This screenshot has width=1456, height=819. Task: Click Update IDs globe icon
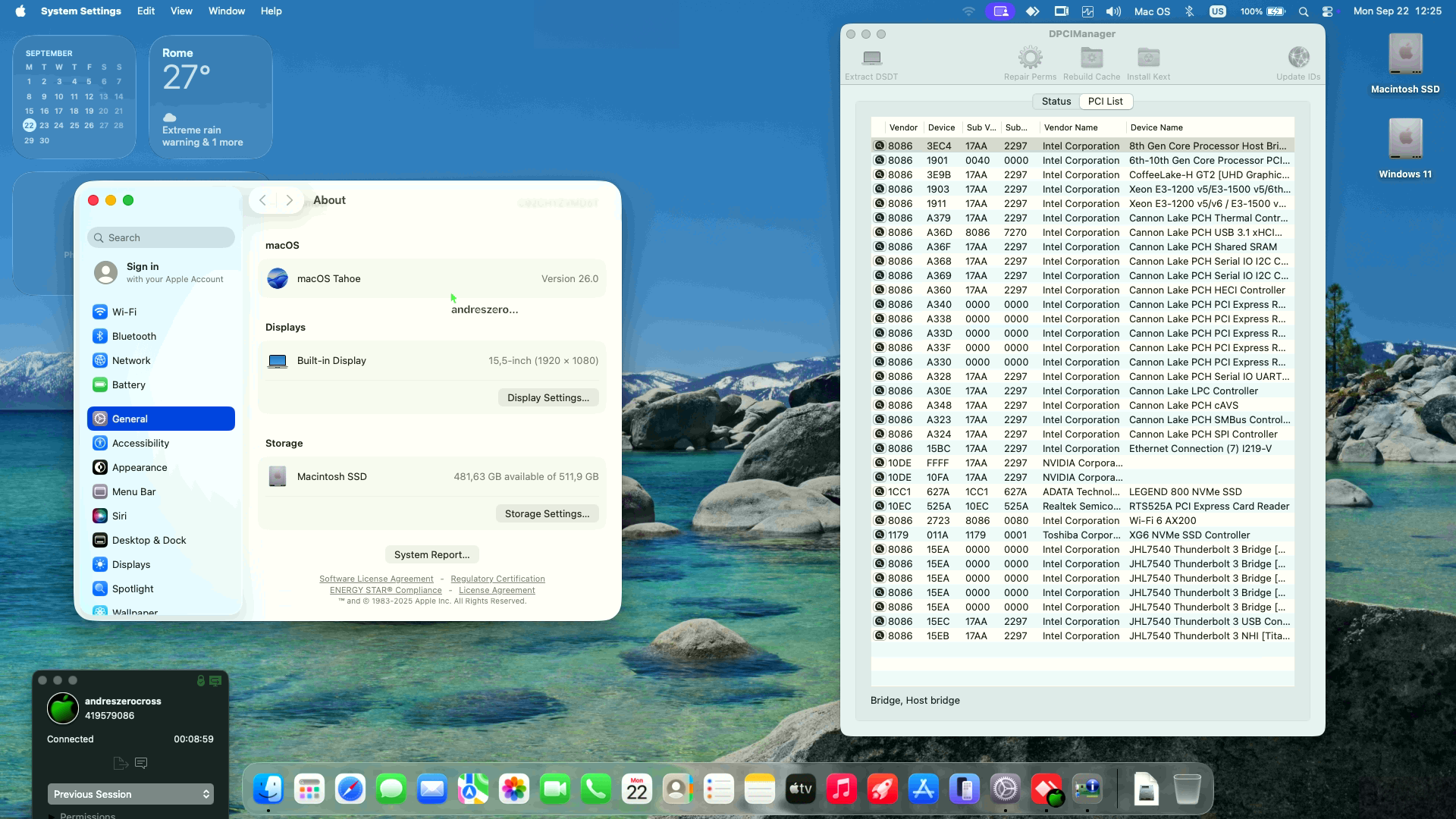[1298, 58]
